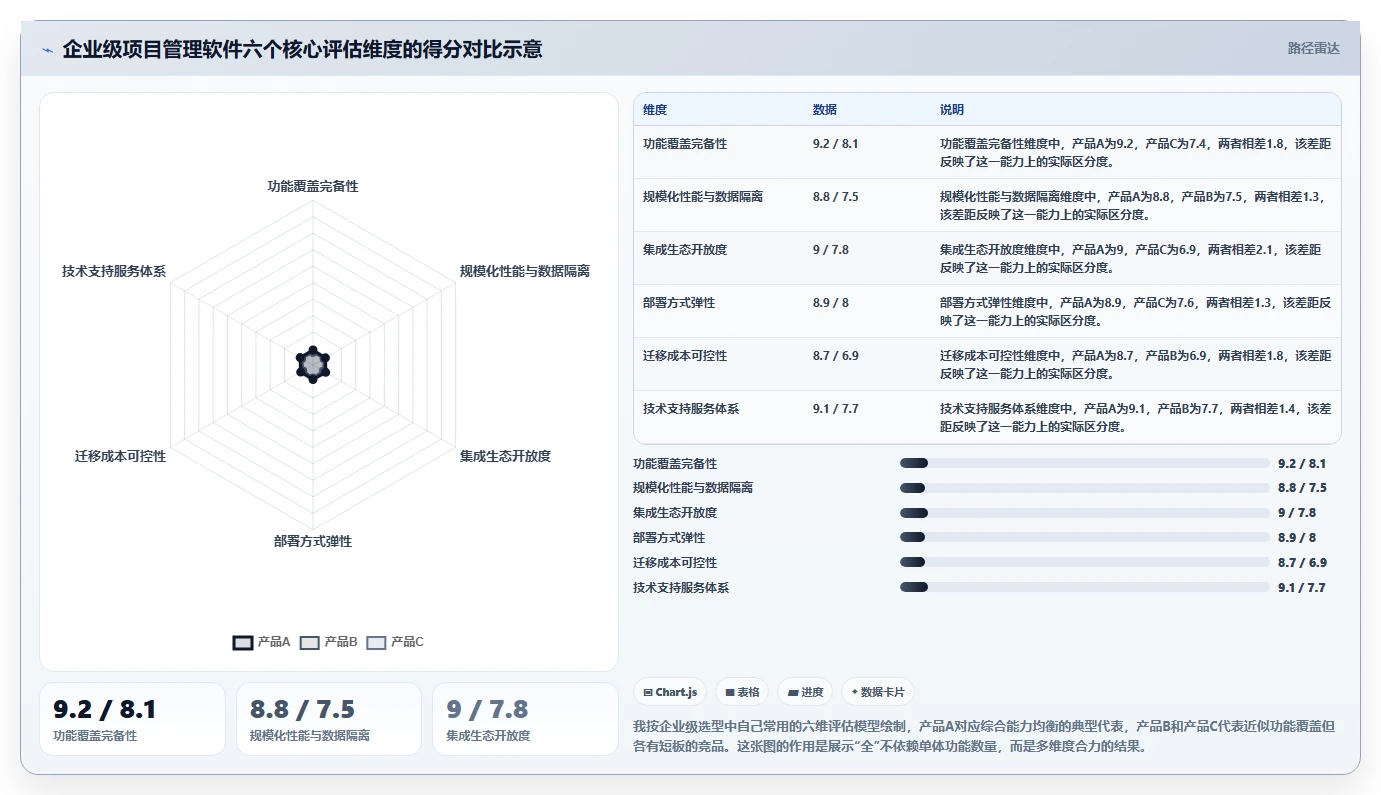Open the 9.2 / 8.1 data card

tap(132, 719)
